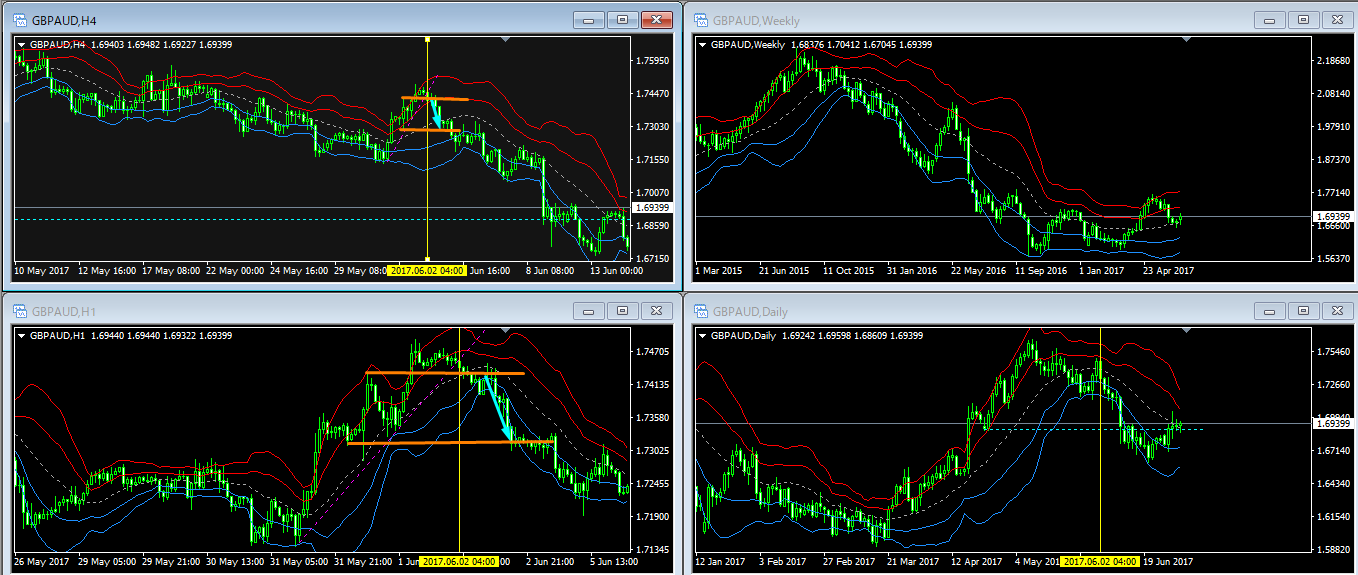Image resolution: width=1358 pixels, height=575 pixels.
Task: Click the 1.69399 price label on Weekly chart
Action: (1332, 216)
